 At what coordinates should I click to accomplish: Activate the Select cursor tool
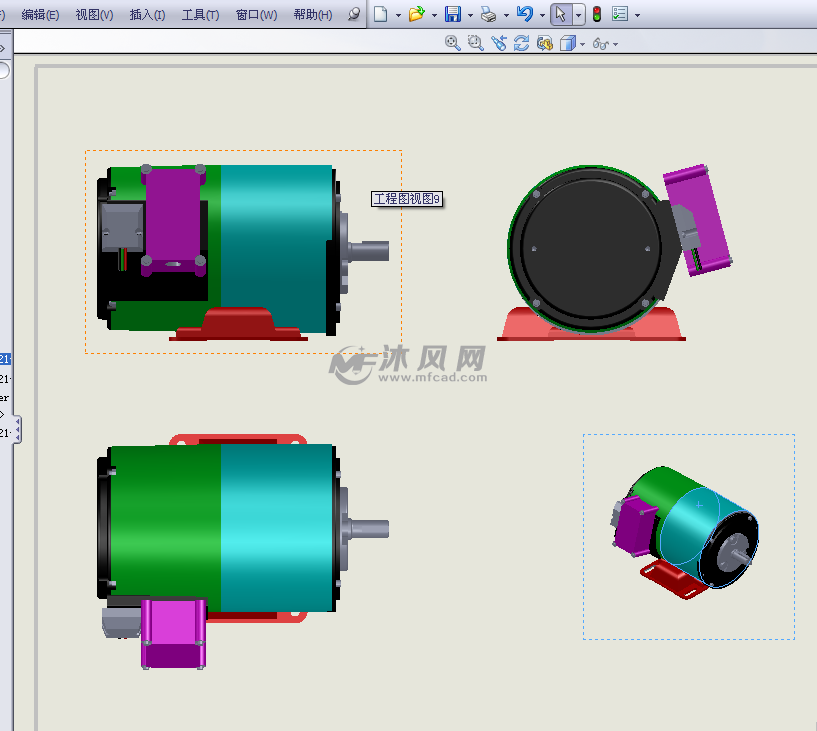pos(561,14)
